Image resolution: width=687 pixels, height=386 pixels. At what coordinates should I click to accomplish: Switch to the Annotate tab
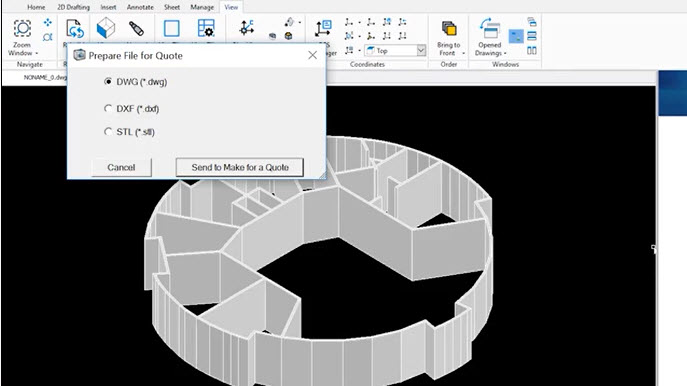[140, 7]
